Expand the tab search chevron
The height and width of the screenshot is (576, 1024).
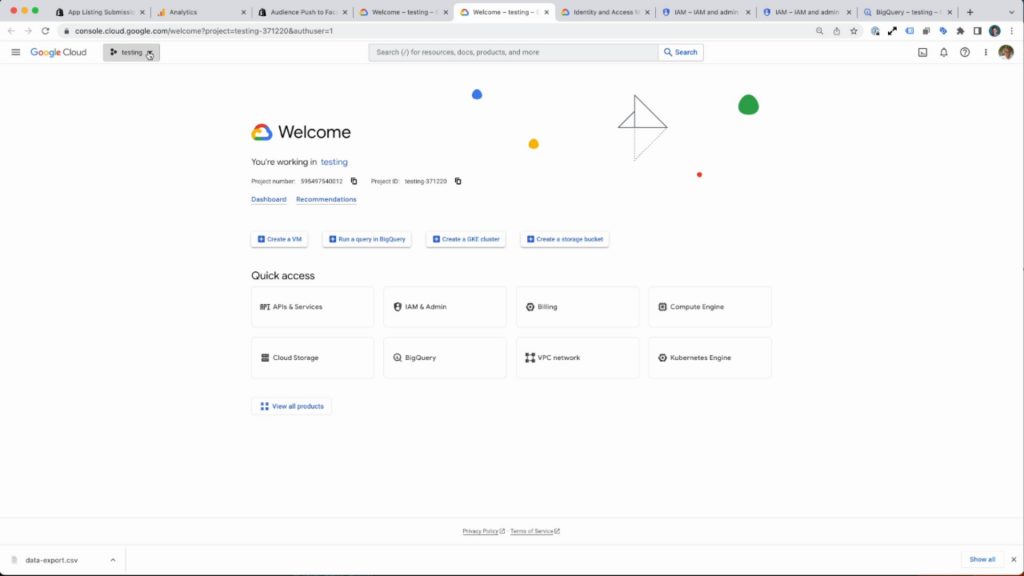click(x=1012, y=12)
